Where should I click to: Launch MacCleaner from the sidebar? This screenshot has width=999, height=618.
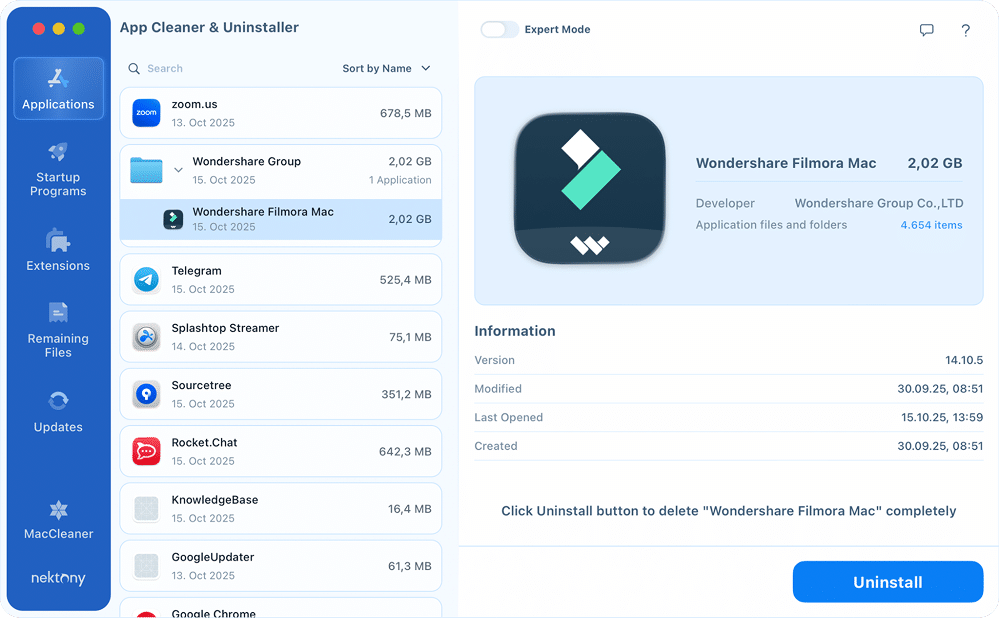pyautogui.click(x=58, y=522)
